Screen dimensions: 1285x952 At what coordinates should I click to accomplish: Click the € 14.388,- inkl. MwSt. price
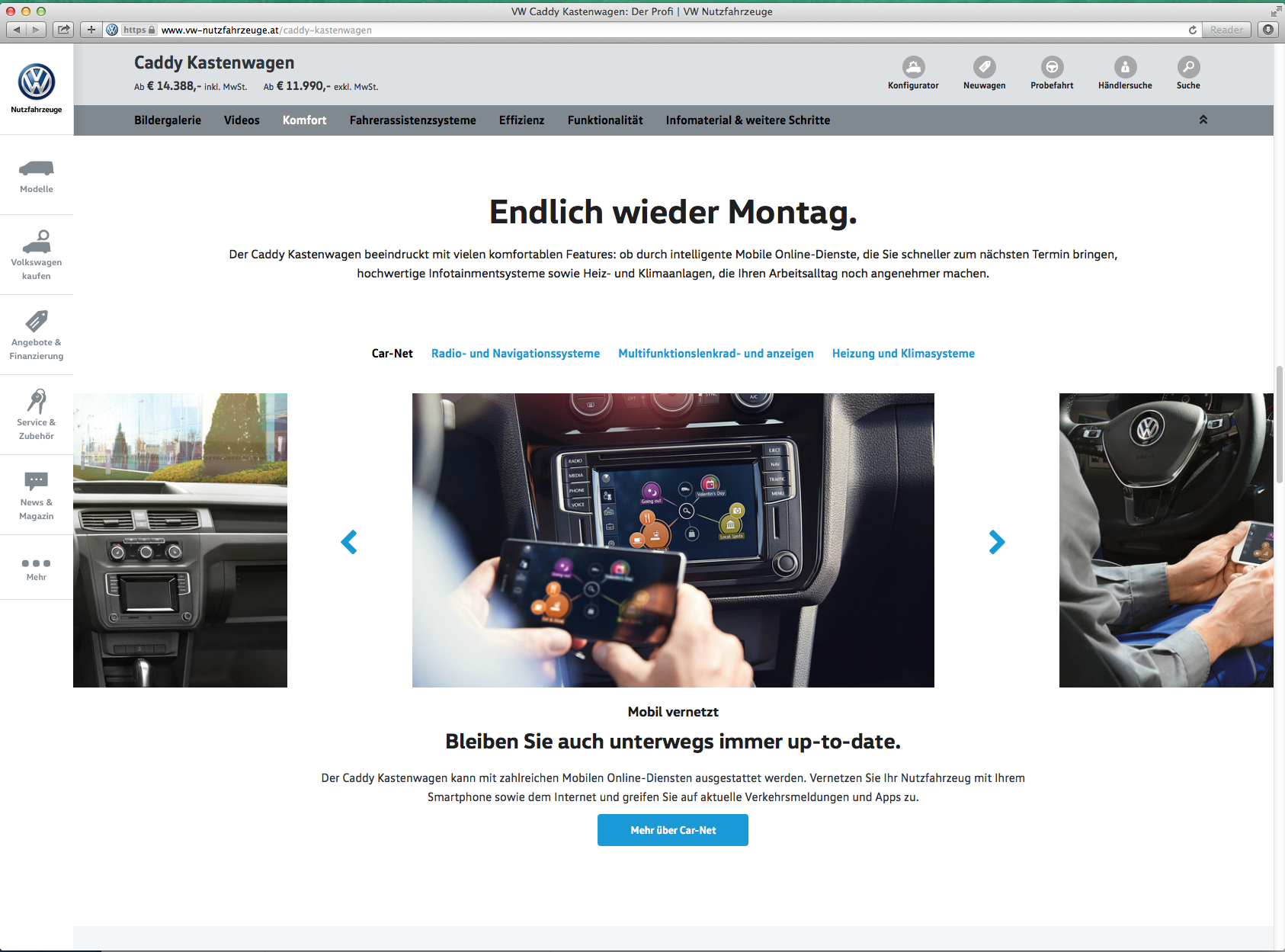coord(191,86)
